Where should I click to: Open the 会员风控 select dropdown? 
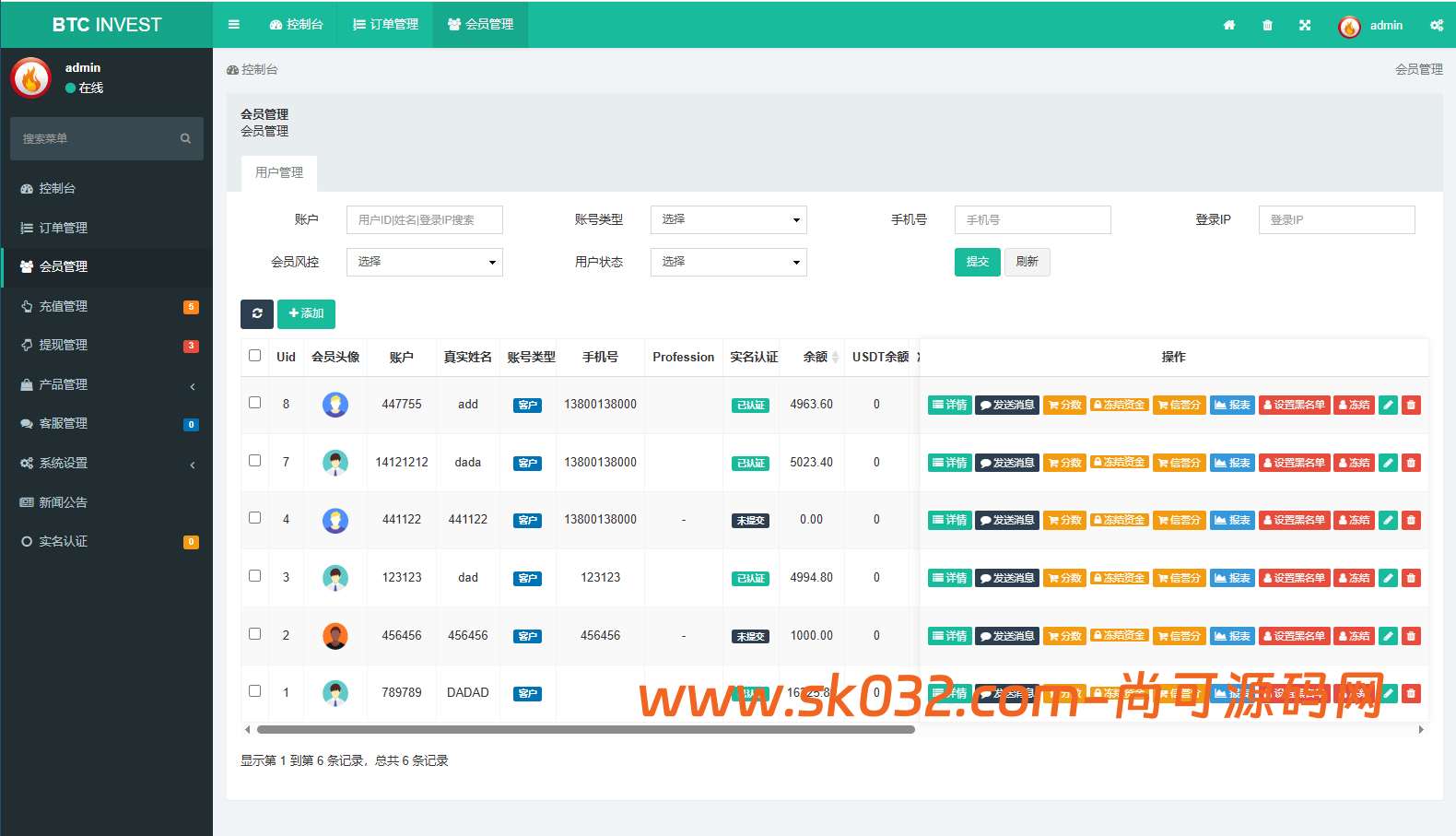pos(425,262)
